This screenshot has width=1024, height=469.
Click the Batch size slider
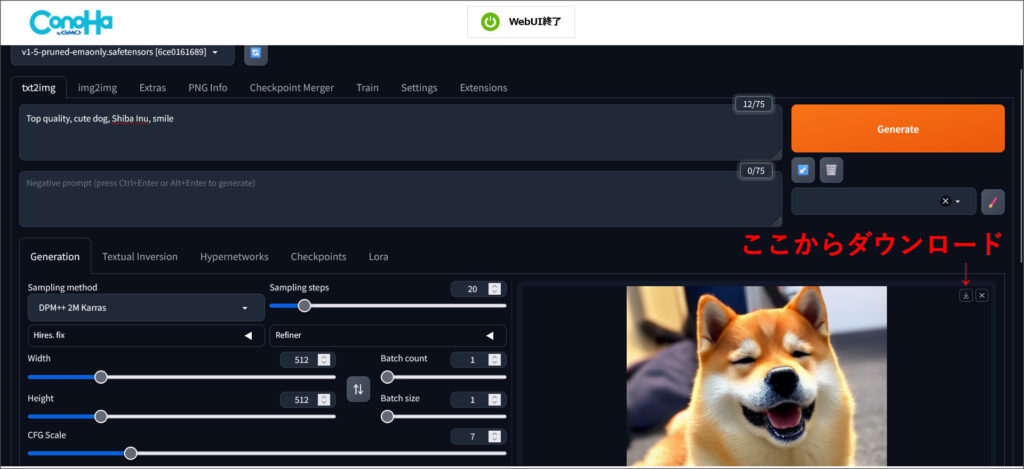(443, 416)
